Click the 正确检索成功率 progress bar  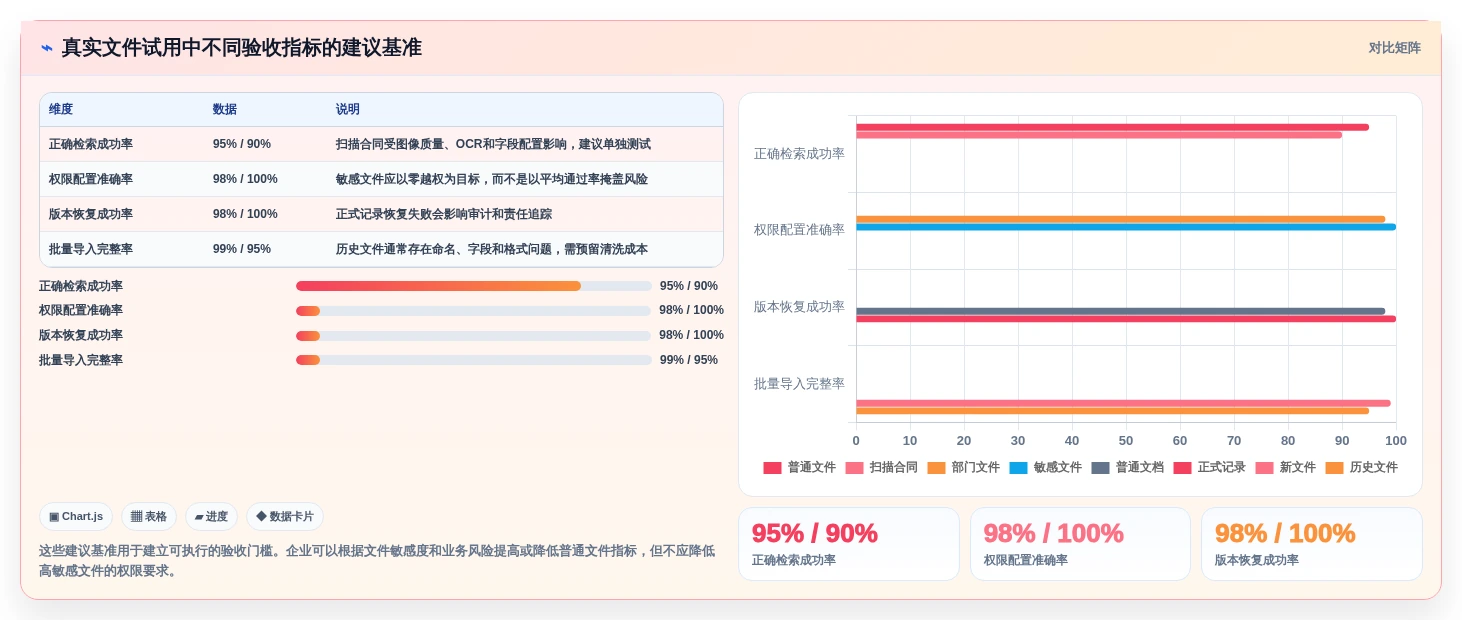click(x=474, y=286)
